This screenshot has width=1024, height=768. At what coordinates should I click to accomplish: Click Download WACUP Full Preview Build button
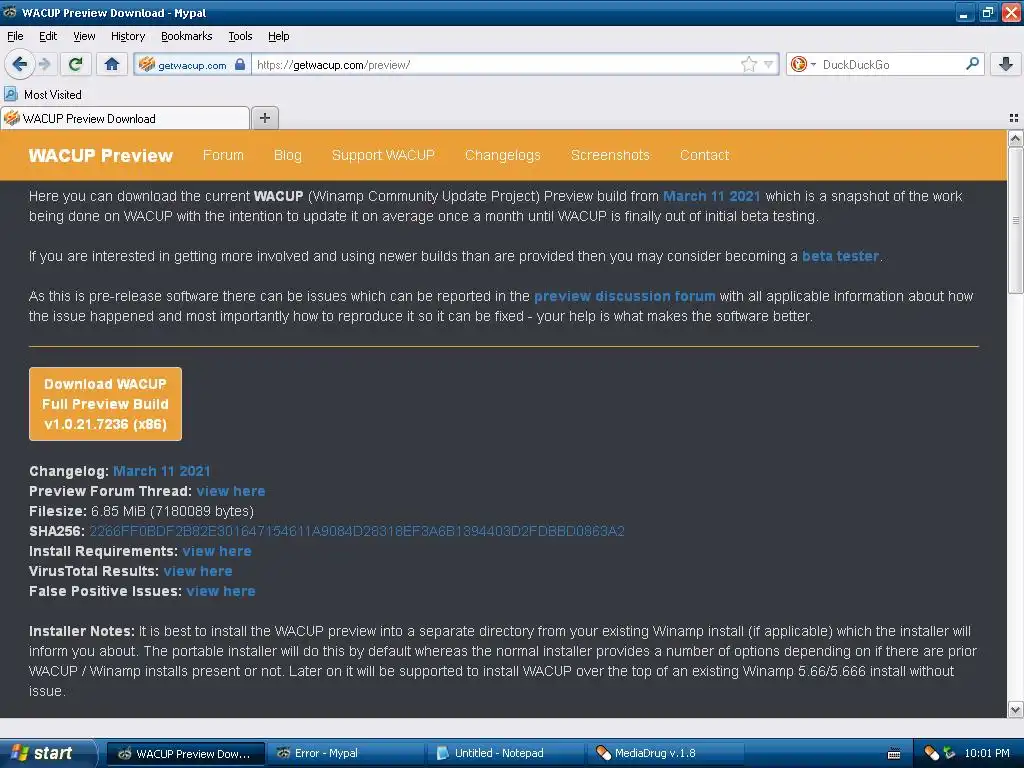[105, 404]
